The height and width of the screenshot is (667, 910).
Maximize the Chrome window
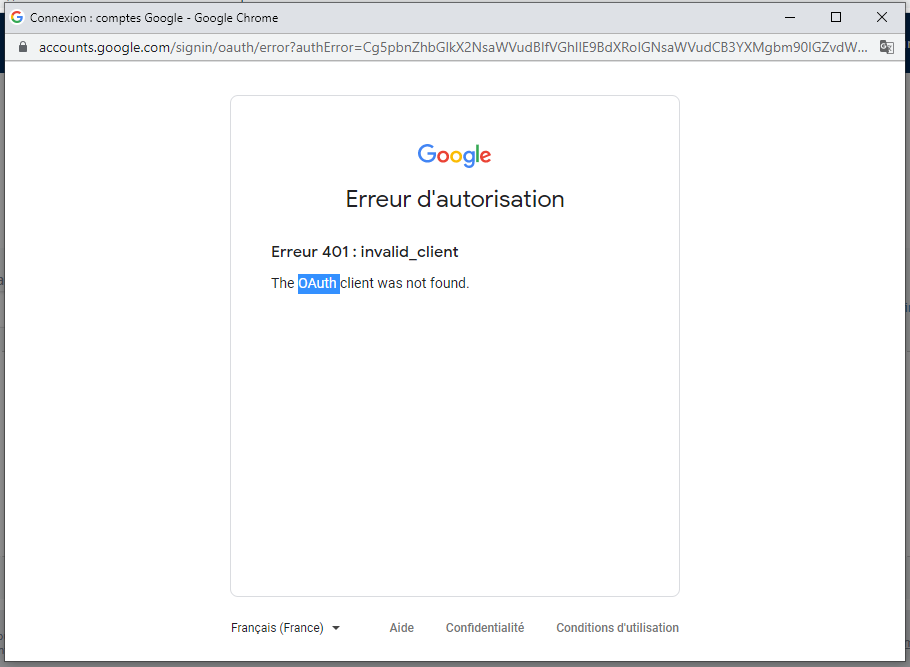tap(836, 17)
